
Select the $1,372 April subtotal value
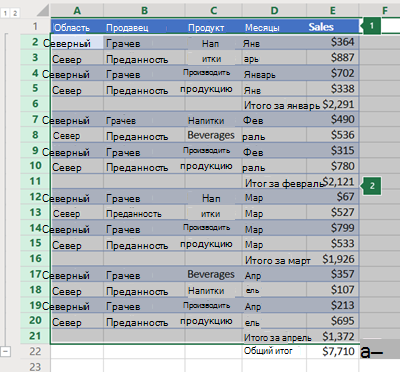point(338,336)
